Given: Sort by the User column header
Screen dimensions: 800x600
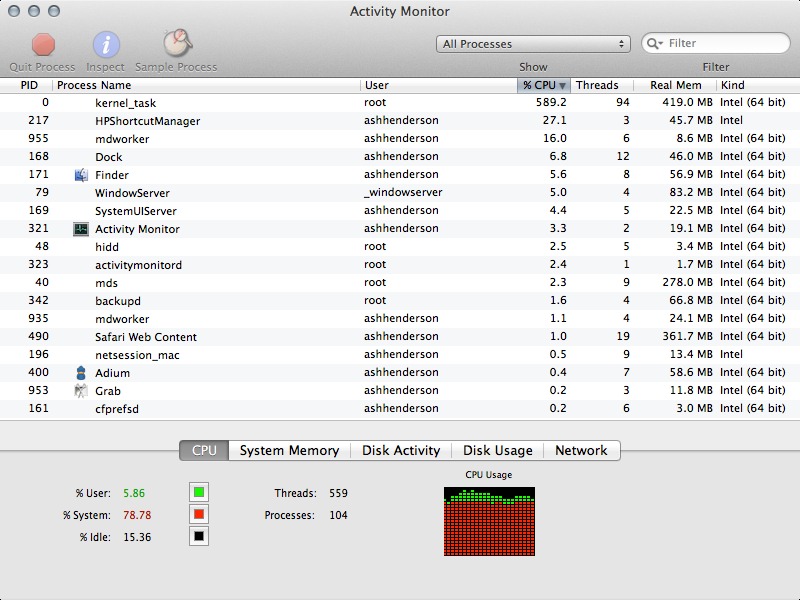Looking at the screenshot, I should click(439, 85).
